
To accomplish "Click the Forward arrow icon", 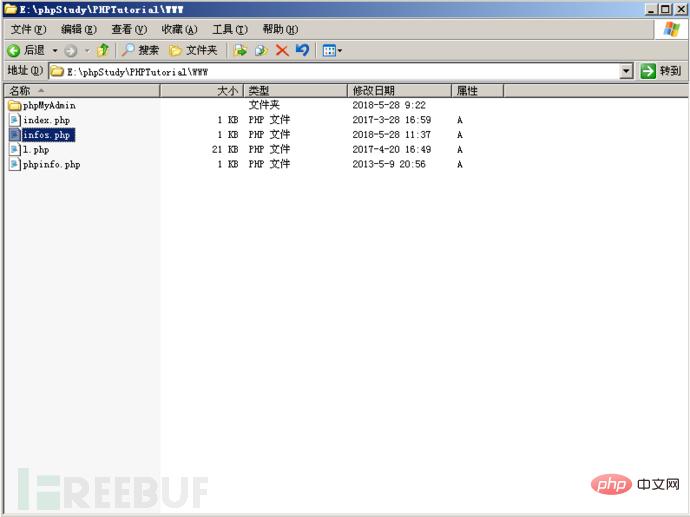I will pyautogui.click(x=70, y=51).
